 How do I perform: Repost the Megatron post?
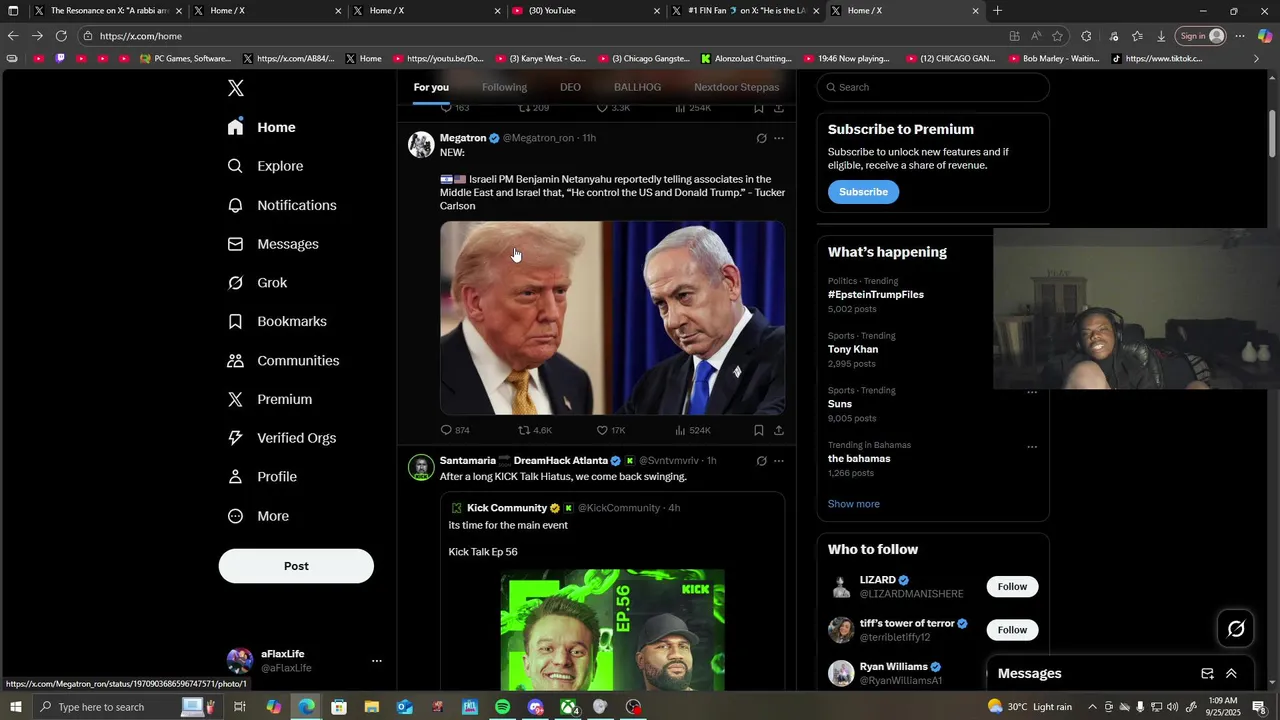coord(535,430)
